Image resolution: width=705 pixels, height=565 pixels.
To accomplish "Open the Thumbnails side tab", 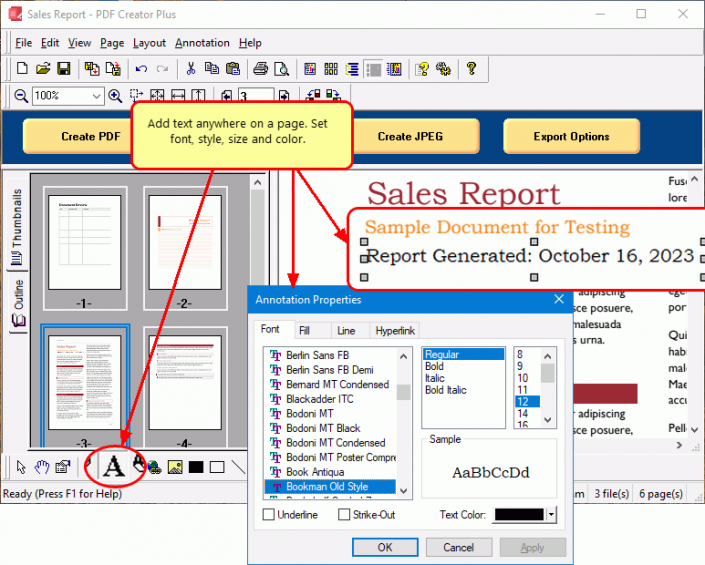I will [x=17, y=226].
